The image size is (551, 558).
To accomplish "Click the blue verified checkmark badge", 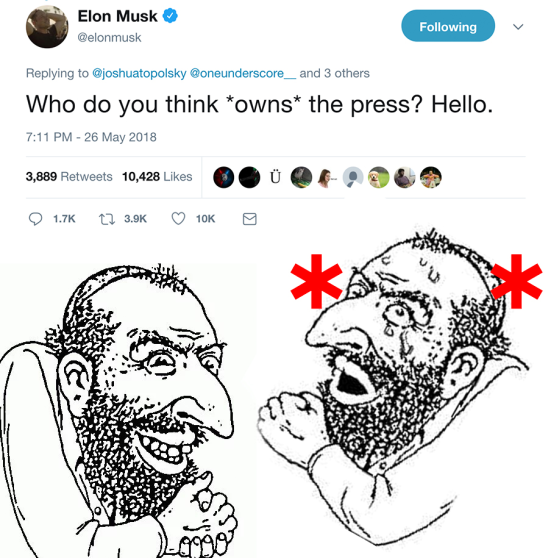I will coord(170,16).
